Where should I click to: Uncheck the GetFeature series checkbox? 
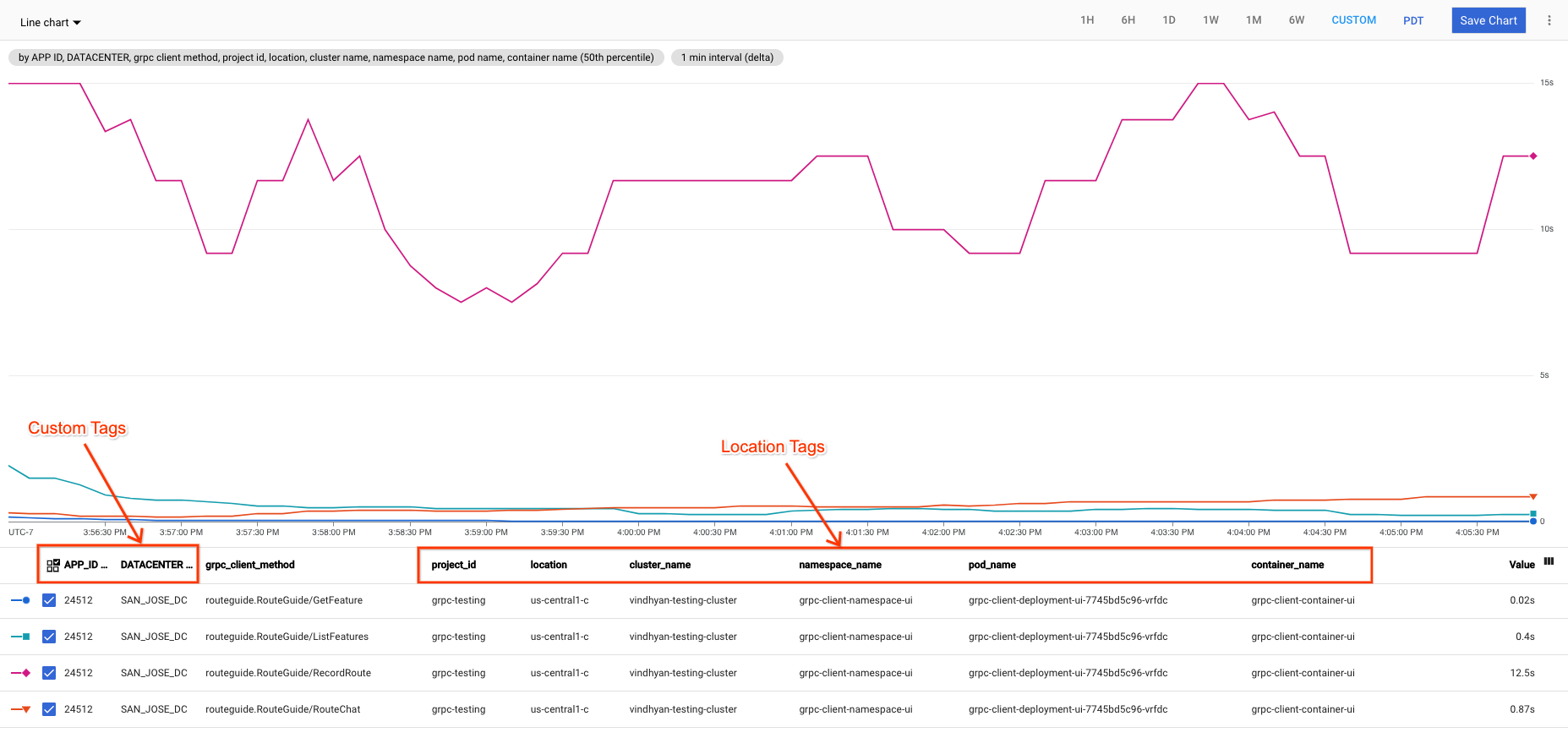click(49, 600)
